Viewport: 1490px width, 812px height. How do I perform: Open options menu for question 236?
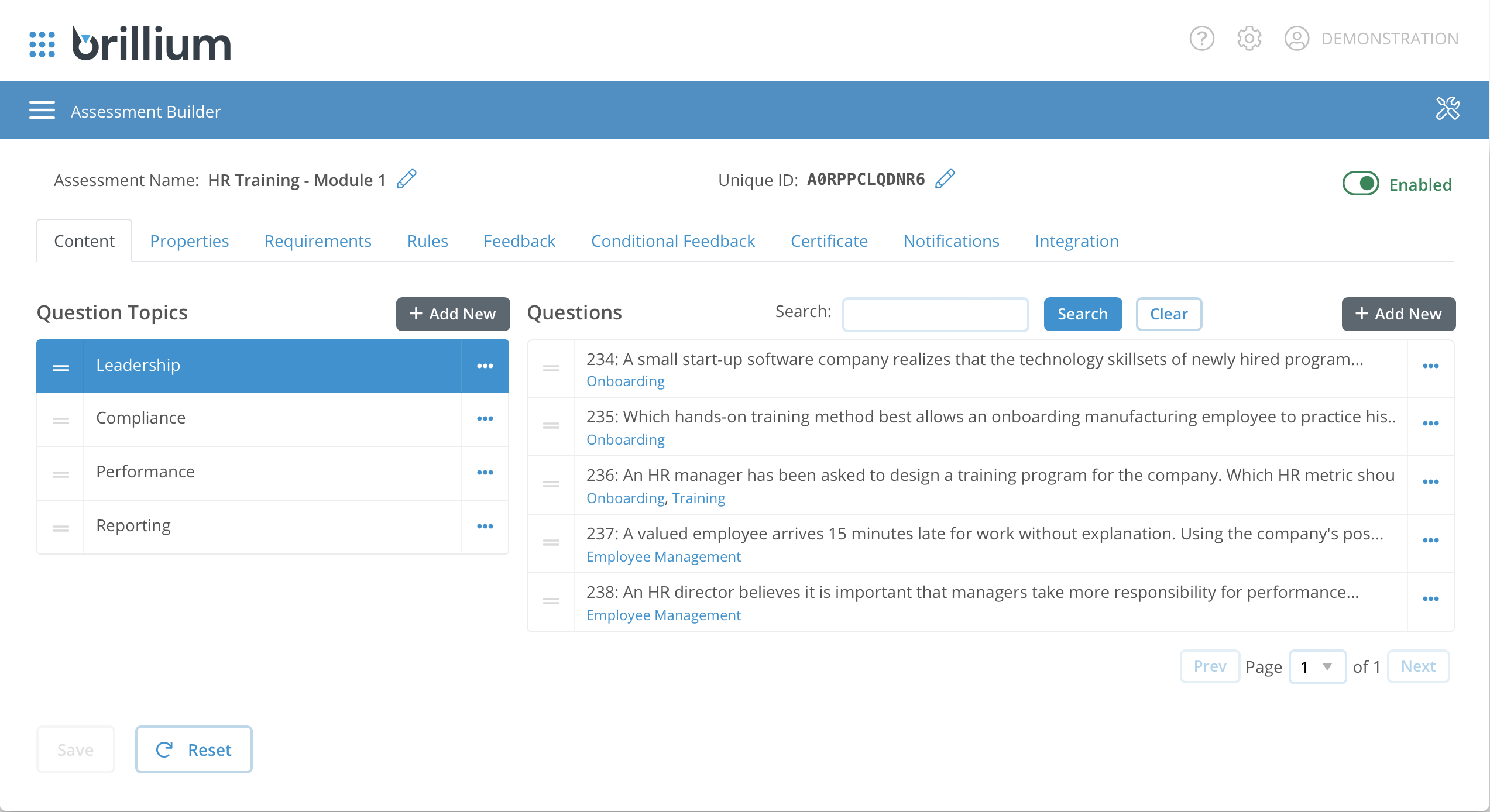1430,482
